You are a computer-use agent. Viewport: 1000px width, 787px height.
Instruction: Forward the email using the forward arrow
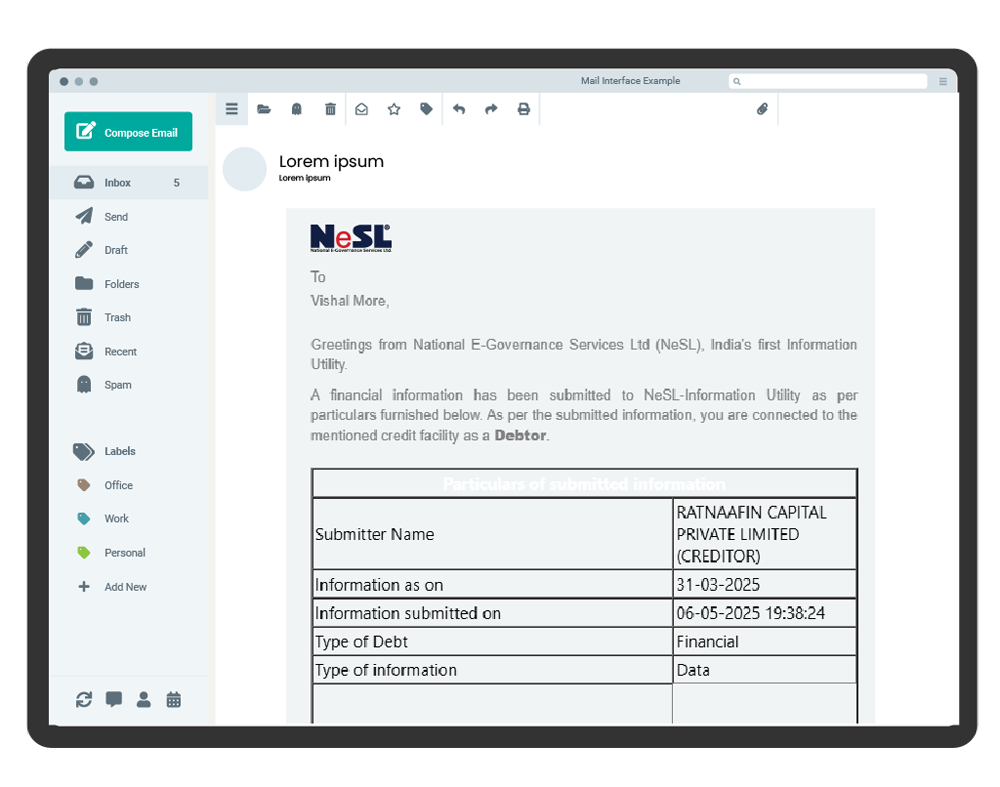[491, 109]
